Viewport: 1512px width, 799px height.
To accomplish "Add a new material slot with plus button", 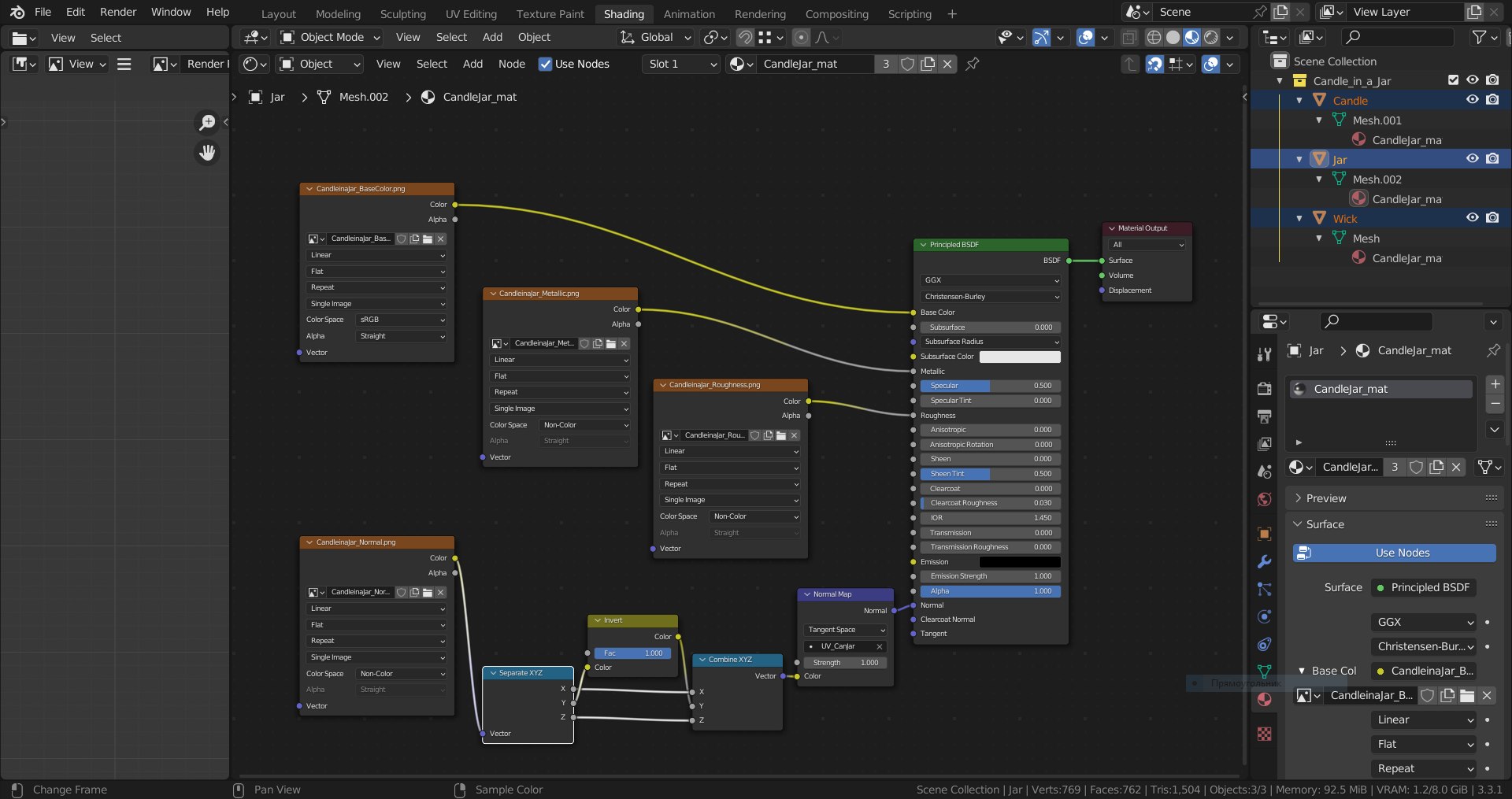I will pos(1495,384).
